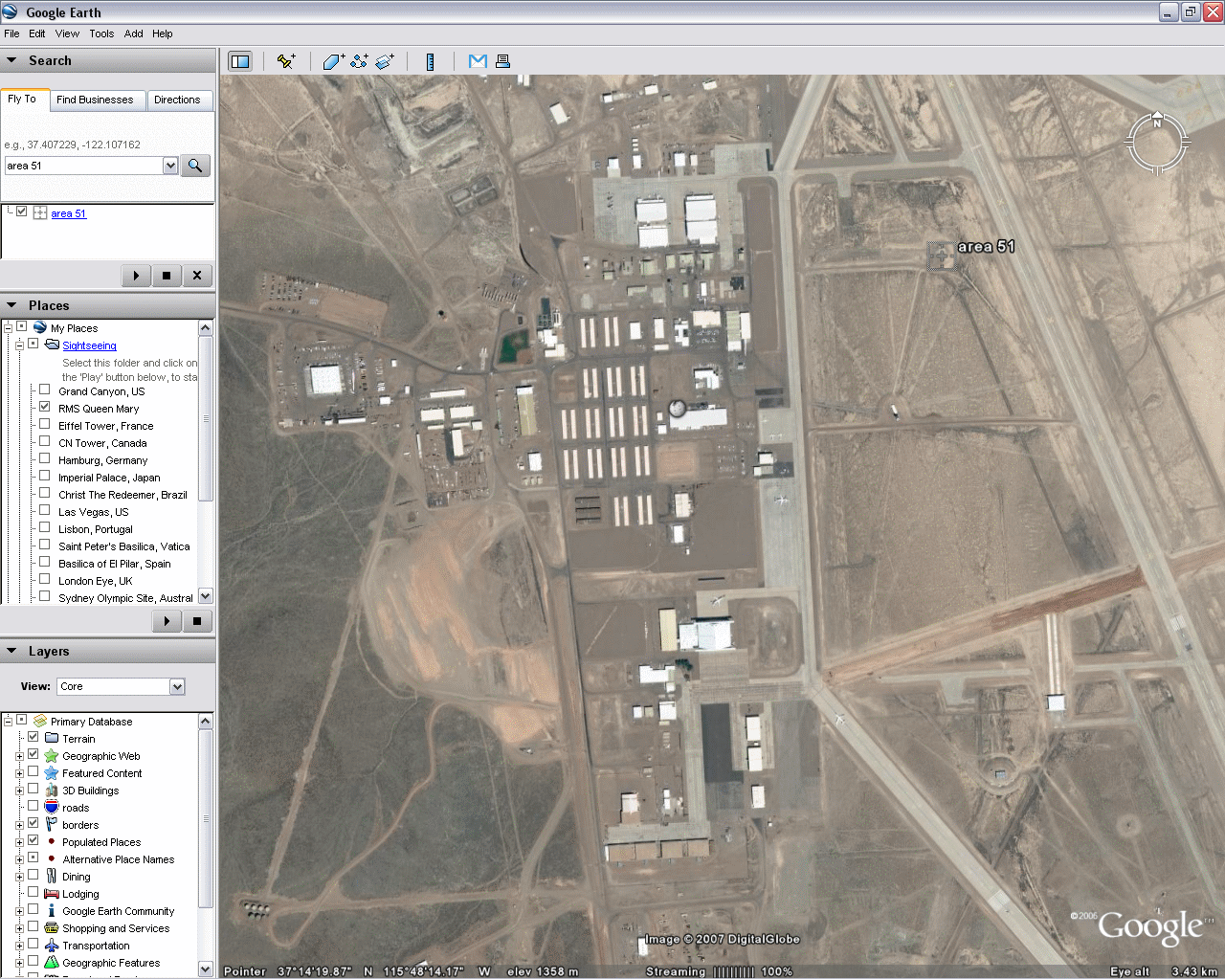
Task: Click the Transportation airplane icon
Action: click(x=52, y=945)
